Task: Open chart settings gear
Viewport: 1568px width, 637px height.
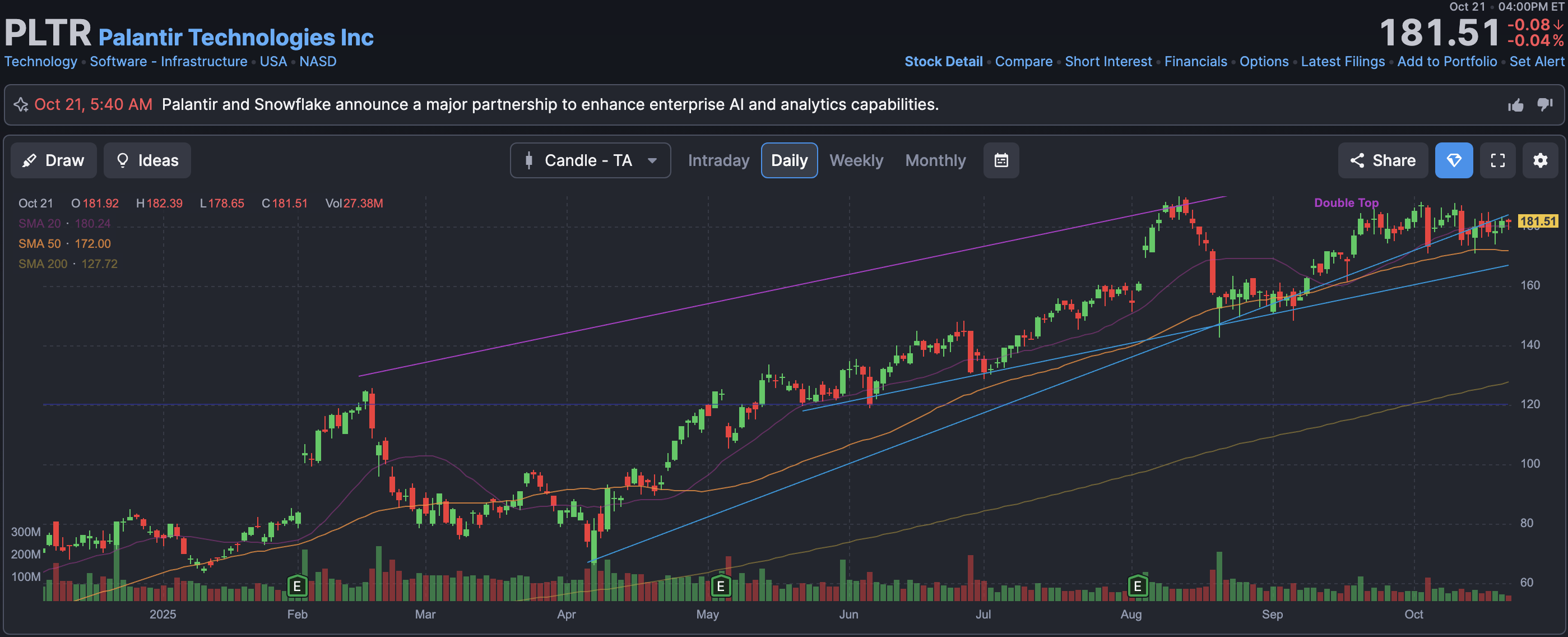Action: pyautogui.click(x=1540, y=160)
